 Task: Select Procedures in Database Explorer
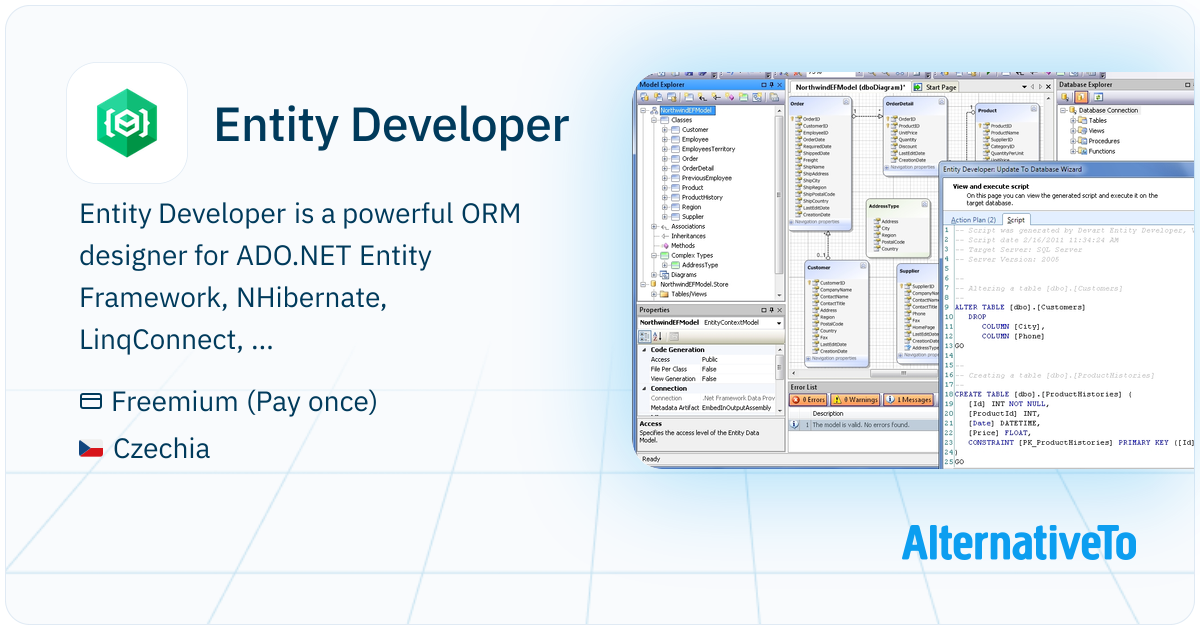click(1104, 141)
